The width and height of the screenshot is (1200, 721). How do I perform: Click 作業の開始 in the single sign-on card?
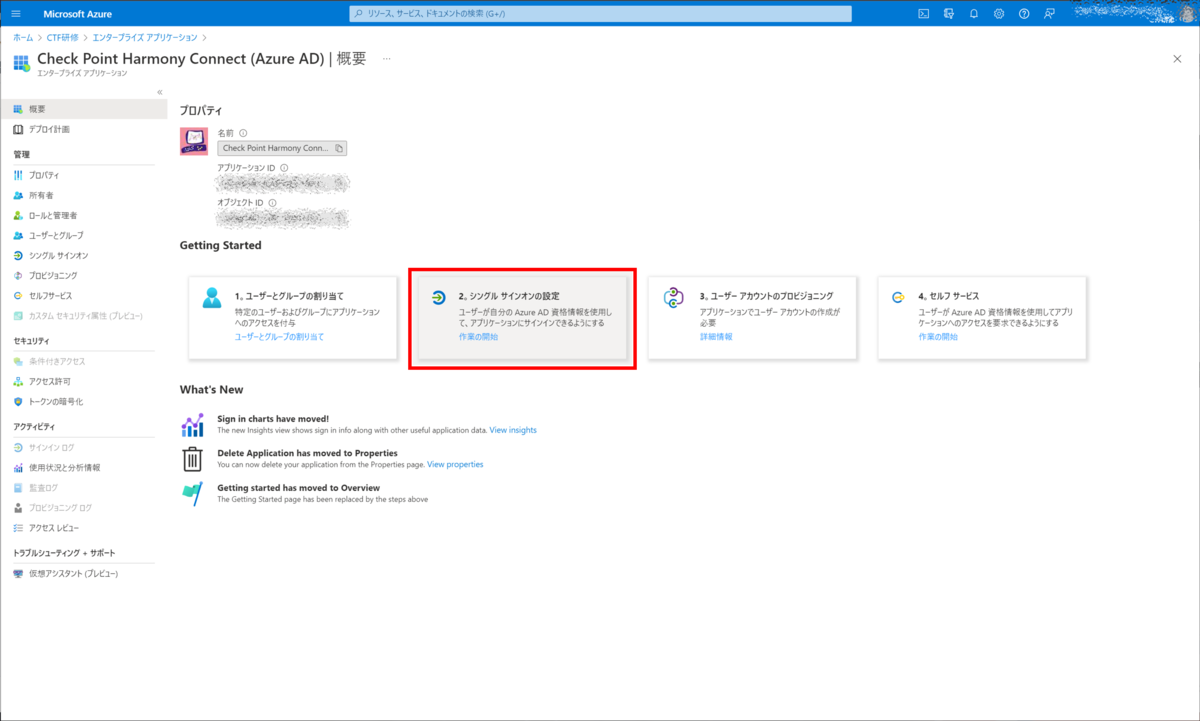[x=478, y=337]
